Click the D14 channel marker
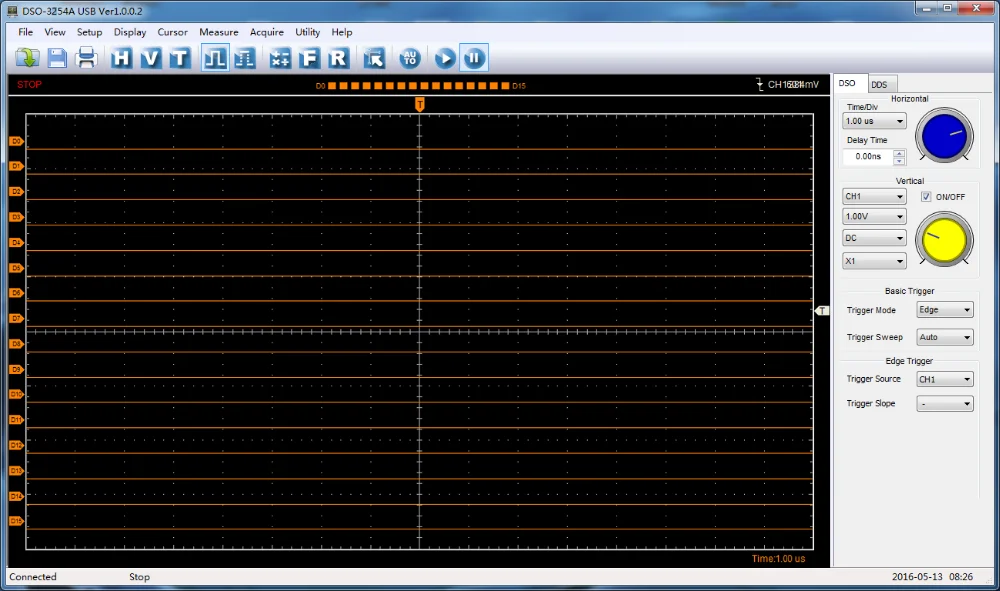1000x591 pixels. click(x=17, y=496)
